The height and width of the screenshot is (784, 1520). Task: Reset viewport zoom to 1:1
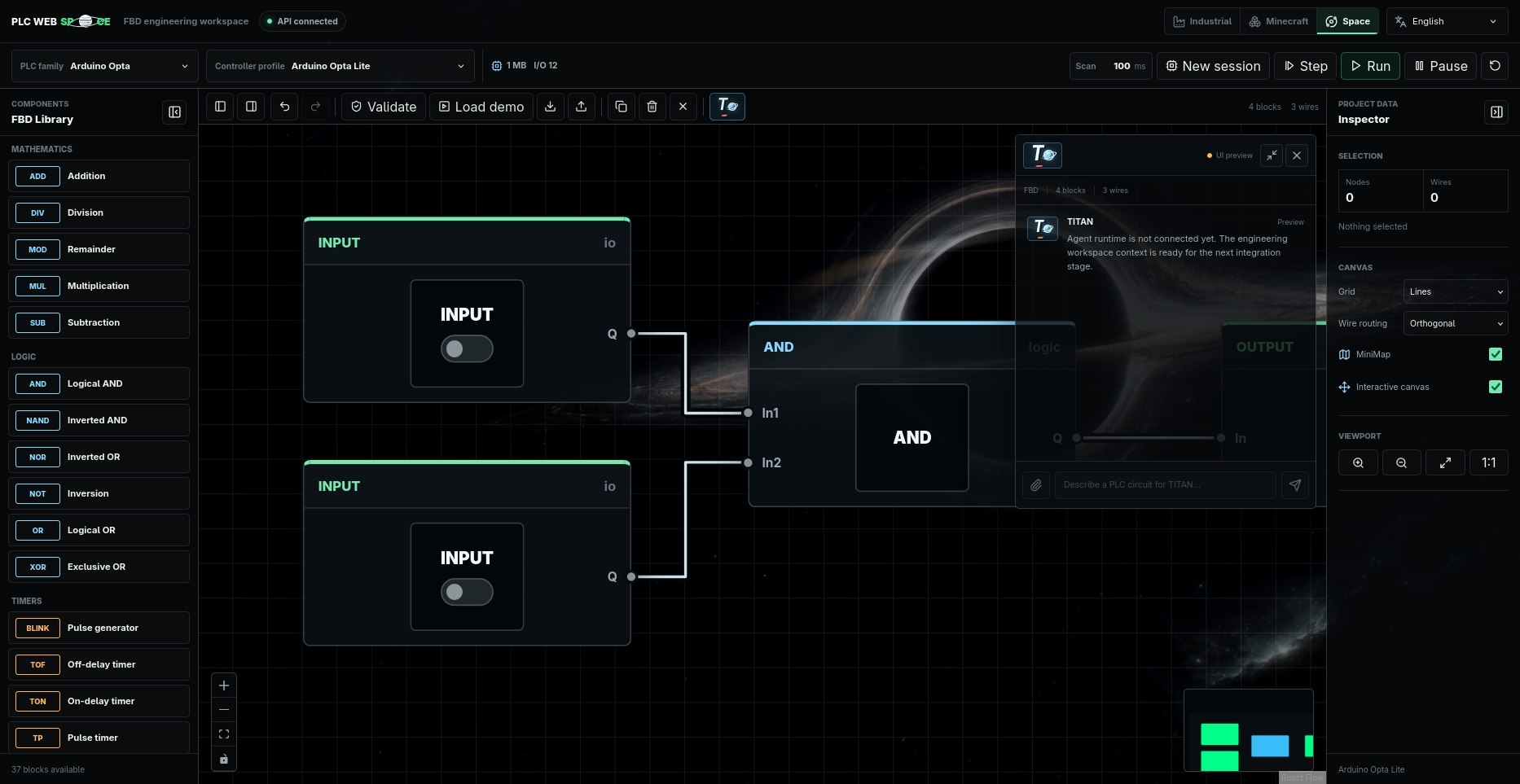point(1489,462)
